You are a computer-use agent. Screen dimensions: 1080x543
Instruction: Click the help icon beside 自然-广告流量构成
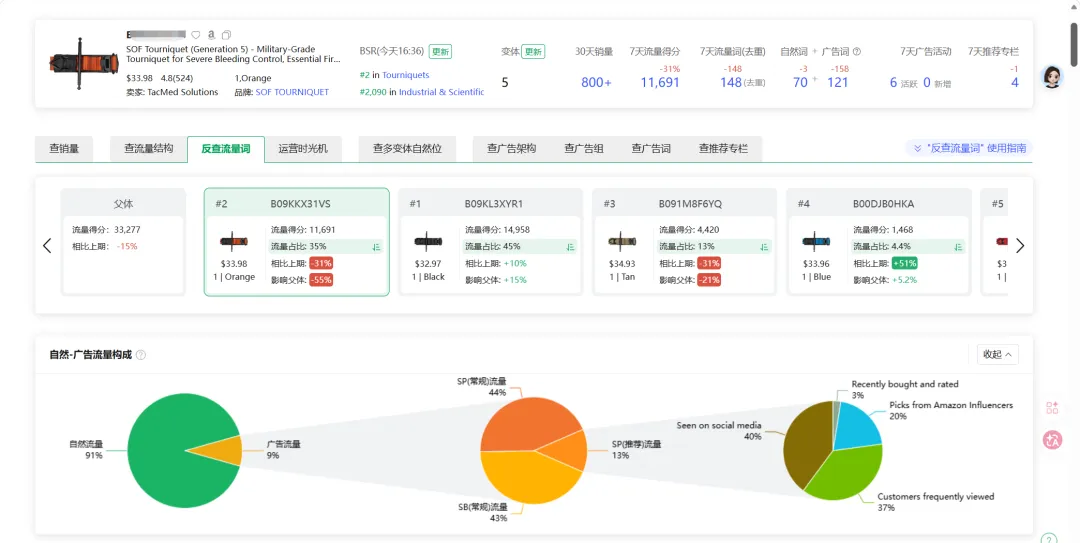(141, 355)
